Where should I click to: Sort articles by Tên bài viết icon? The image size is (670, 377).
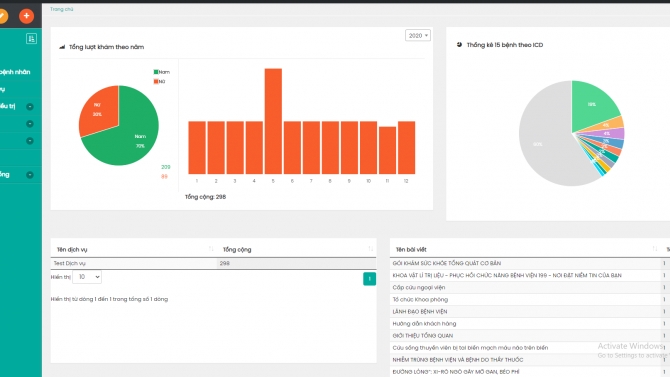point(655,249)
